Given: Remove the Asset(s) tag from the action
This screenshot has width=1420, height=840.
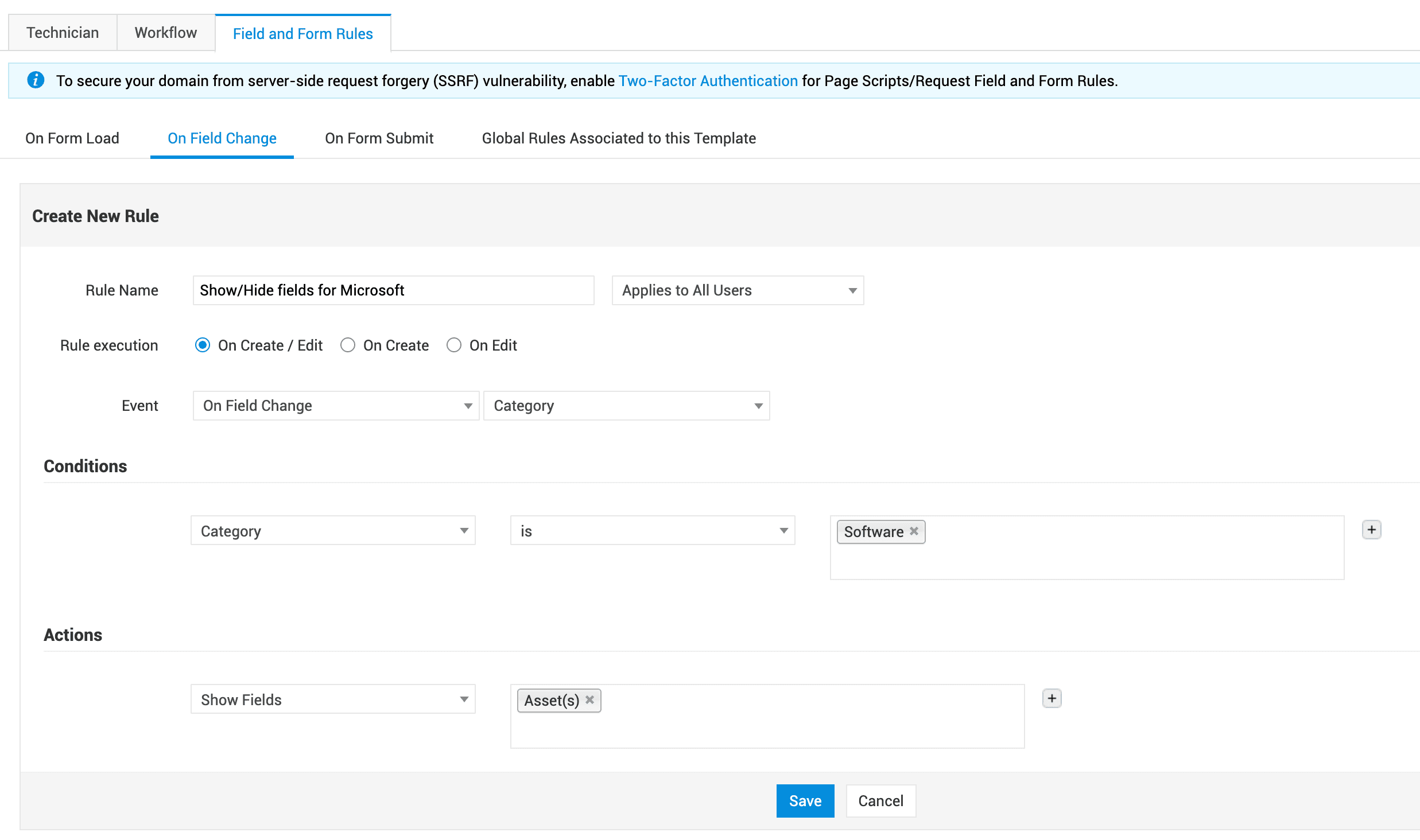Looking at the screenshot, I should (589, 700).
